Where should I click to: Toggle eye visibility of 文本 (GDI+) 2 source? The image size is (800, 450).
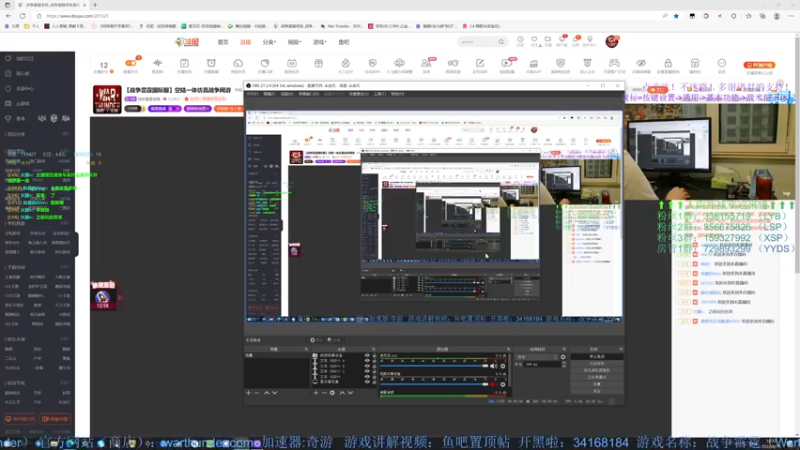367,371
